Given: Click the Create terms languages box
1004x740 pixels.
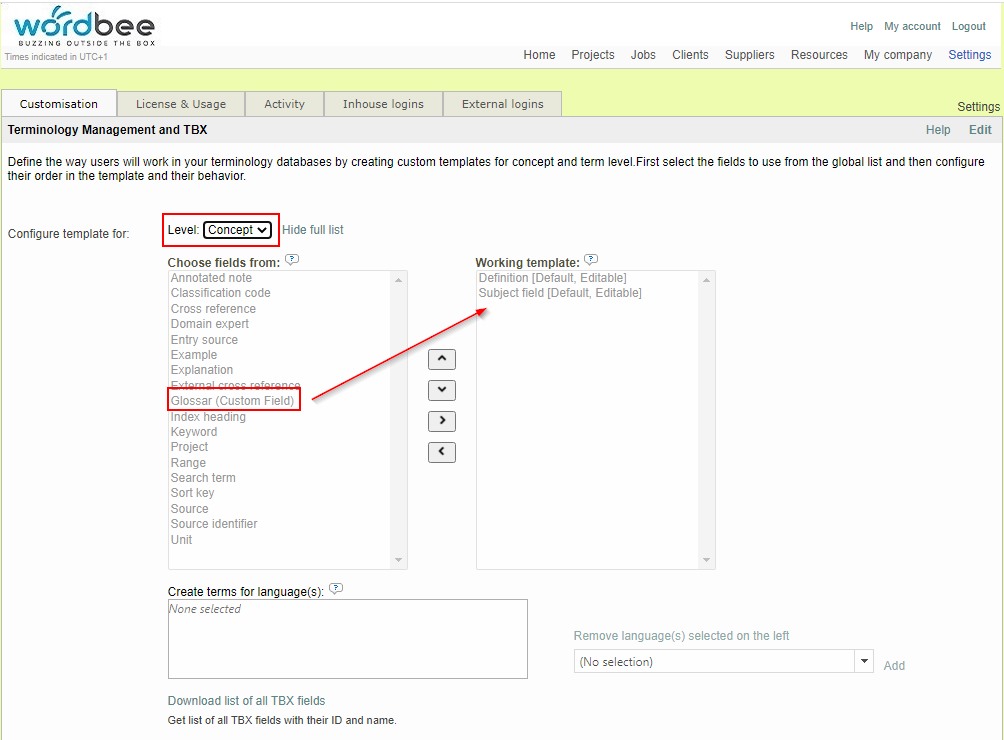Looking at the screenshot, I should [347, 639].
